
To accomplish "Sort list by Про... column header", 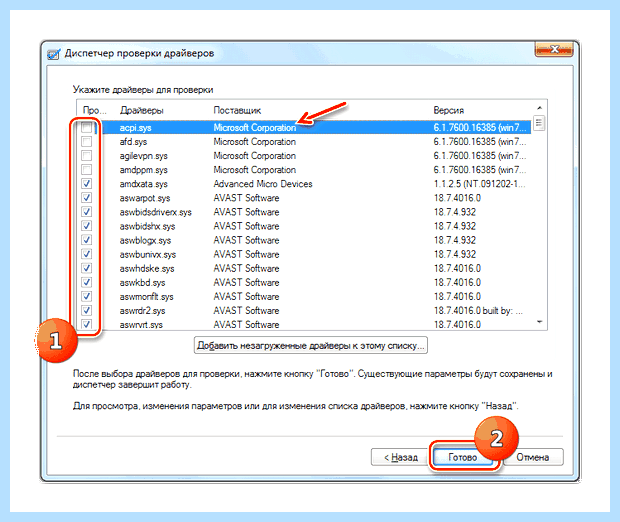I will [95, 110].
